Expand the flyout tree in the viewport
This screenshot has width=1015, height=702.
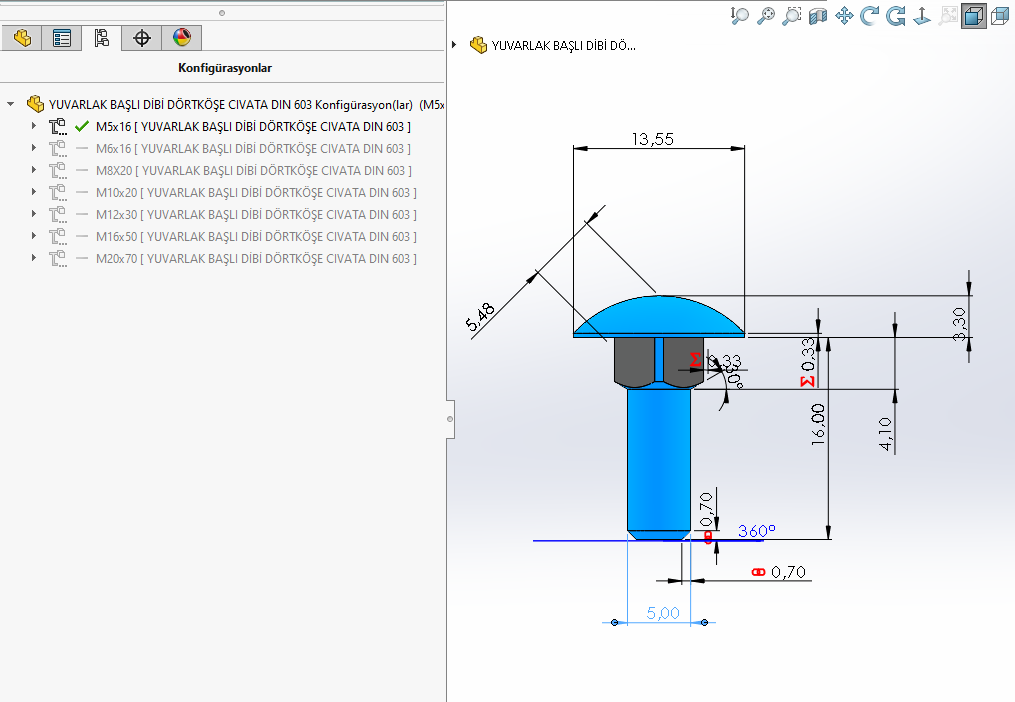tap(455, 45)
